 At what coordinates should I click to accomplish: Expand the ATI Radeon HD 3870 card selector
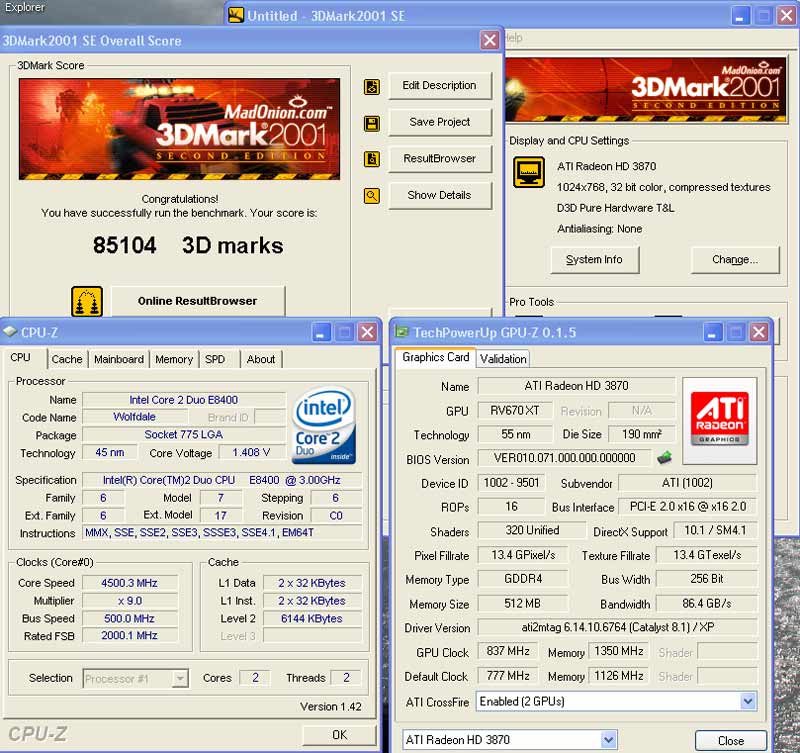[x=608, y=740]
